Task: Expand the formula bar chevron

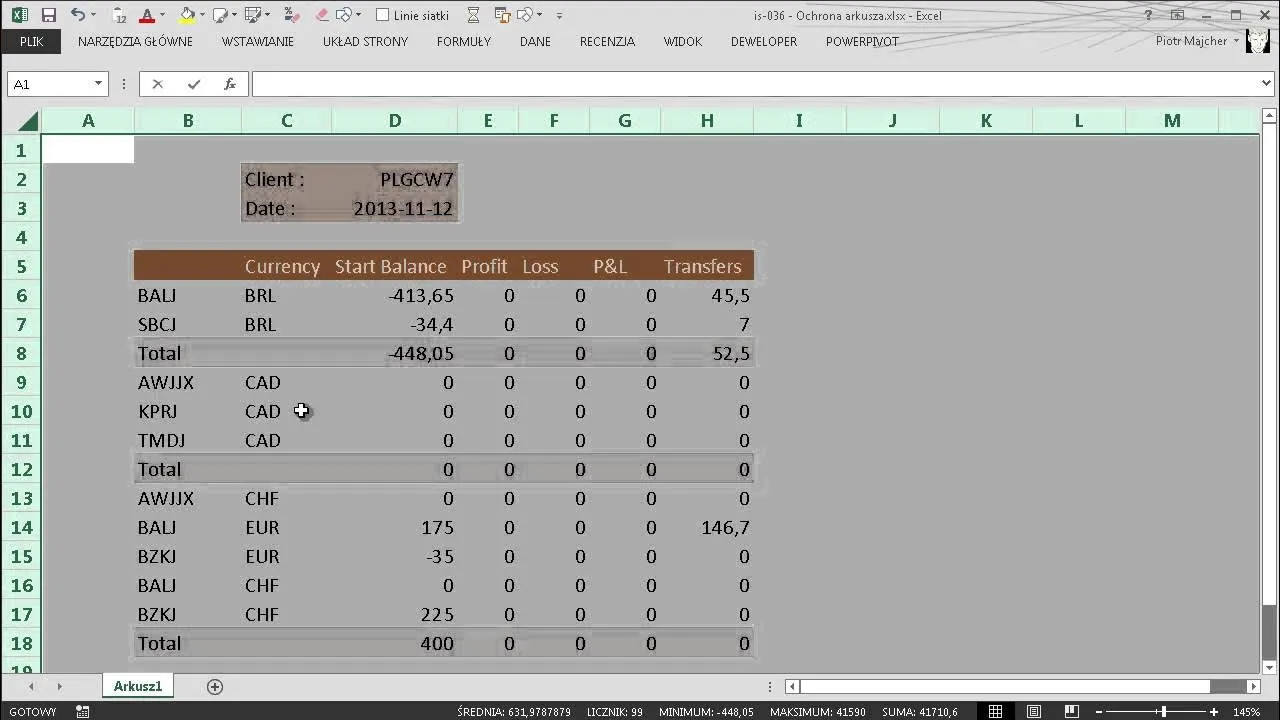Action: tap(1264, 84)
